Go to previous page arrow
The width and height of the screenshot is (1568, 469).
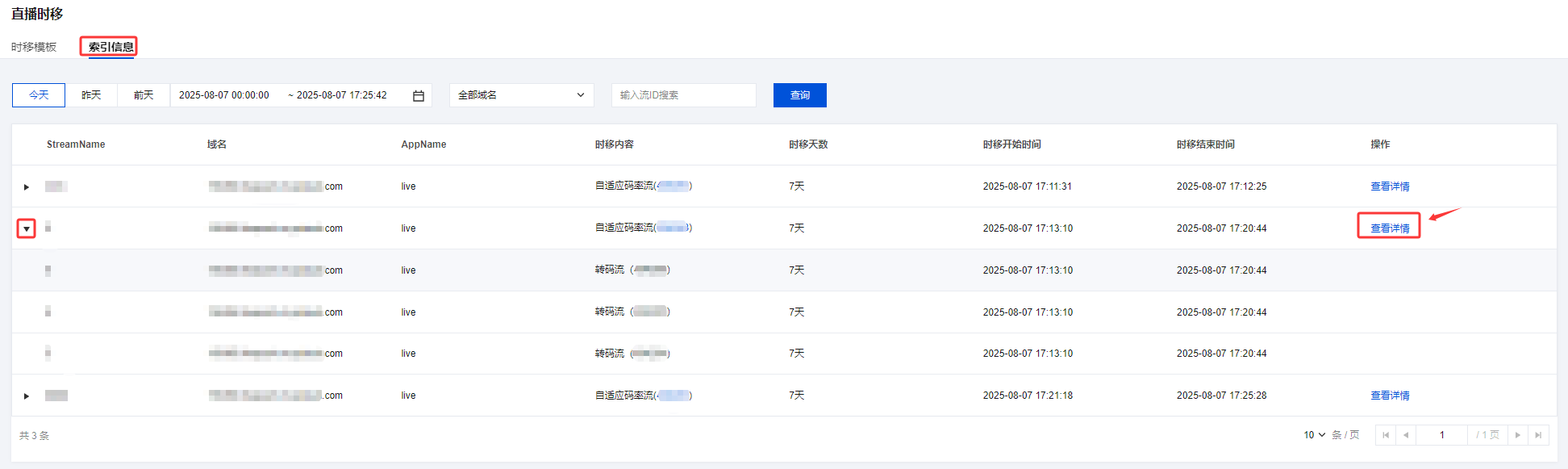point(1406,435)
